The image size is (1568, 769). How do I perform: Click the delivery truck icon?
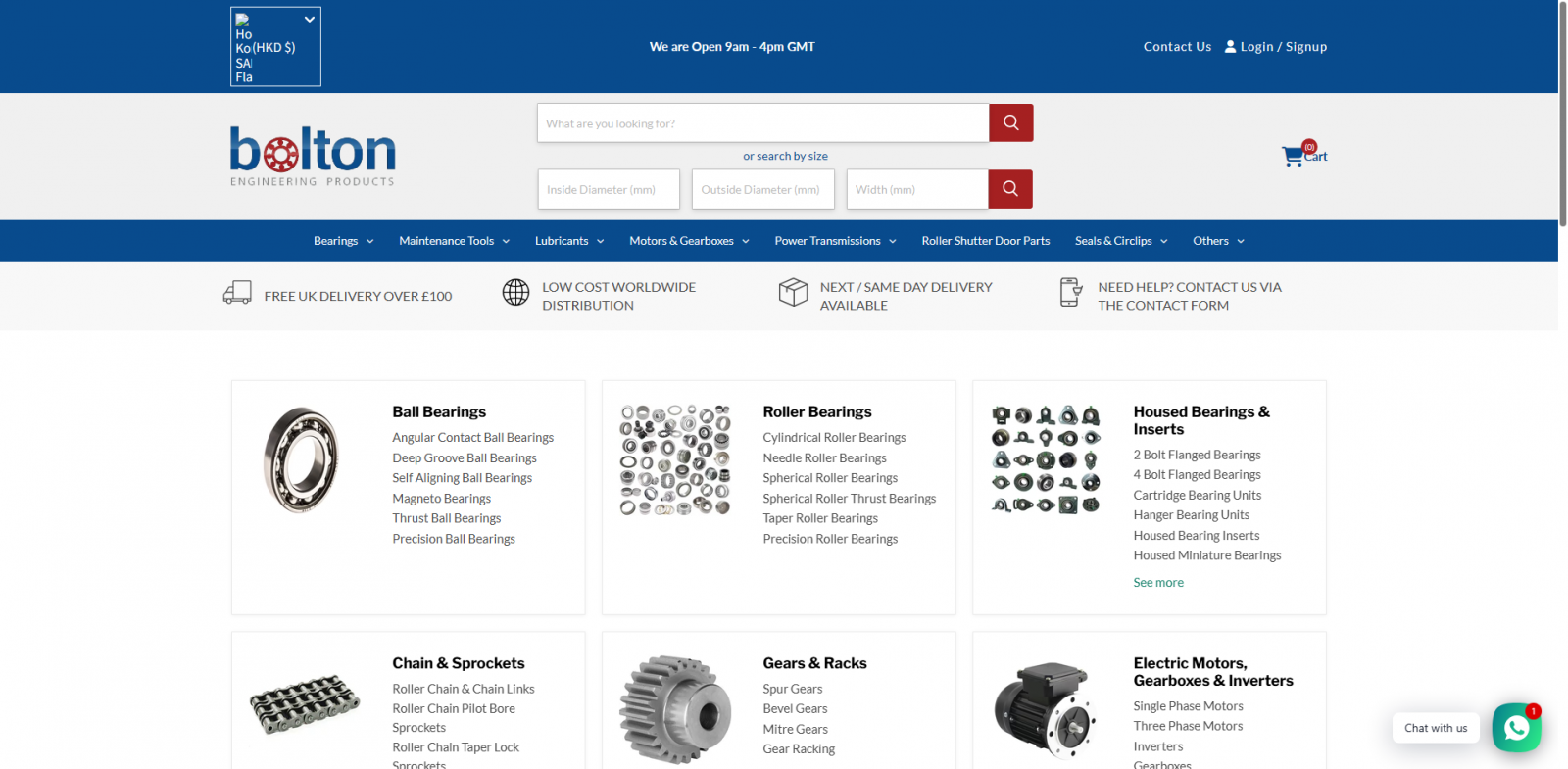pyautogui.click(x=237, y=293)
